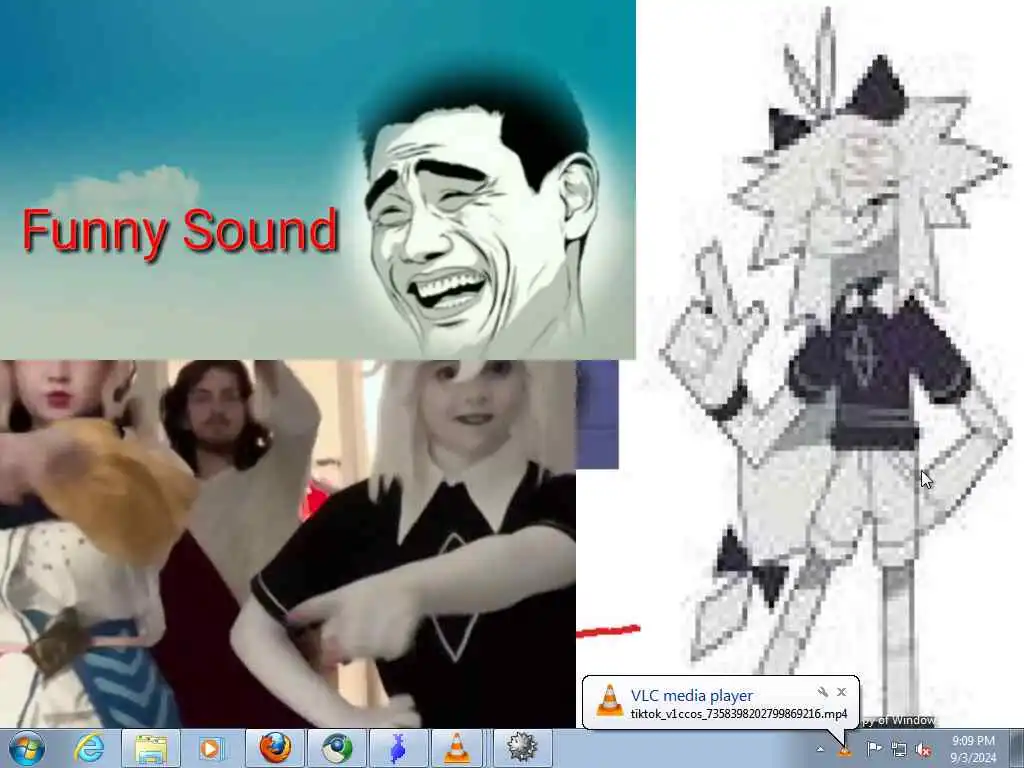Screen dimensions: 1024x768
Task: Launch Firefox from the taskbar
Action: coord(276,748)
